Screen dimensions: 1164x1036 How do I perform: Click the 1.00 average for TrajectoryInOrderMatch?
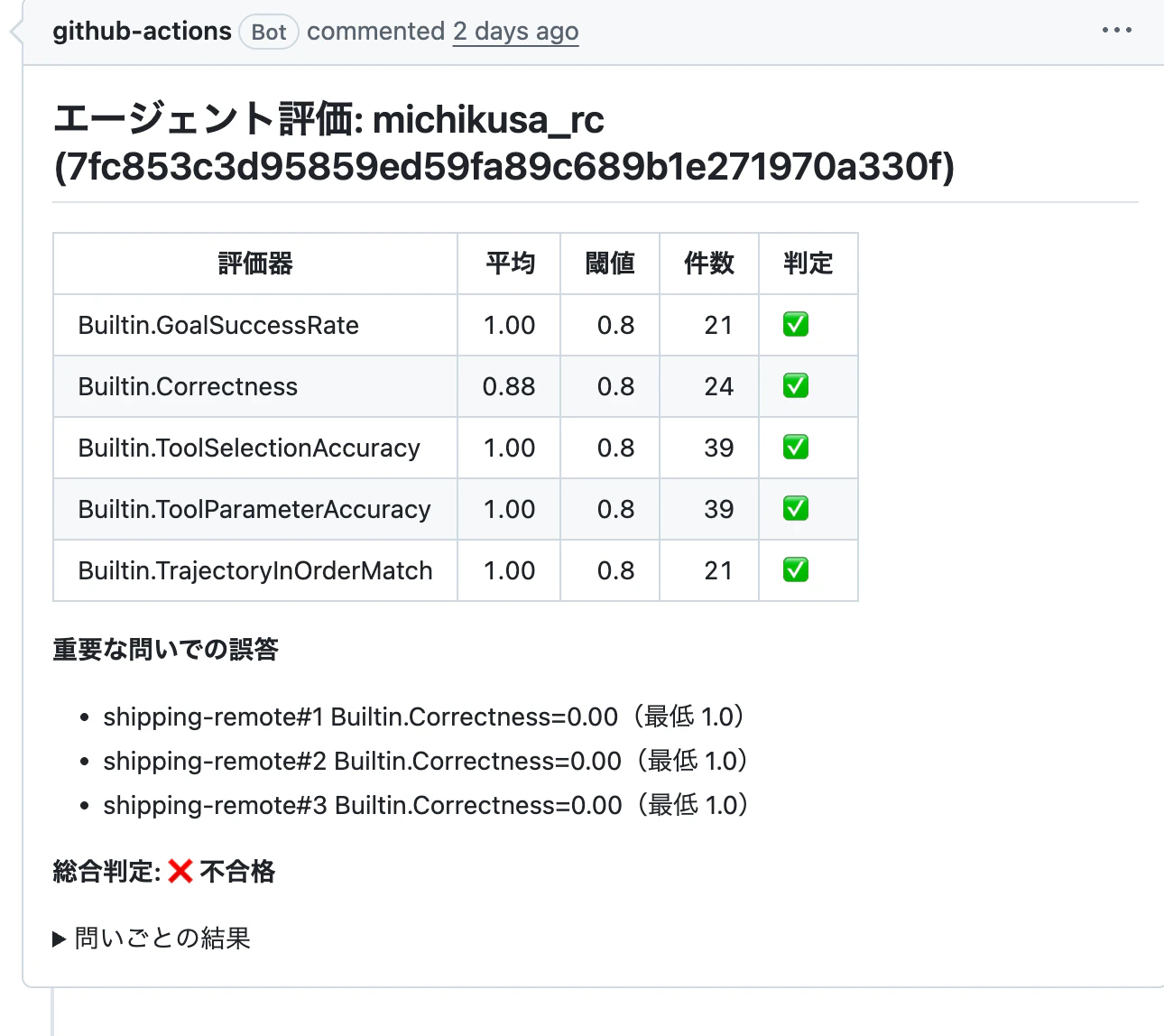point(510,570)
